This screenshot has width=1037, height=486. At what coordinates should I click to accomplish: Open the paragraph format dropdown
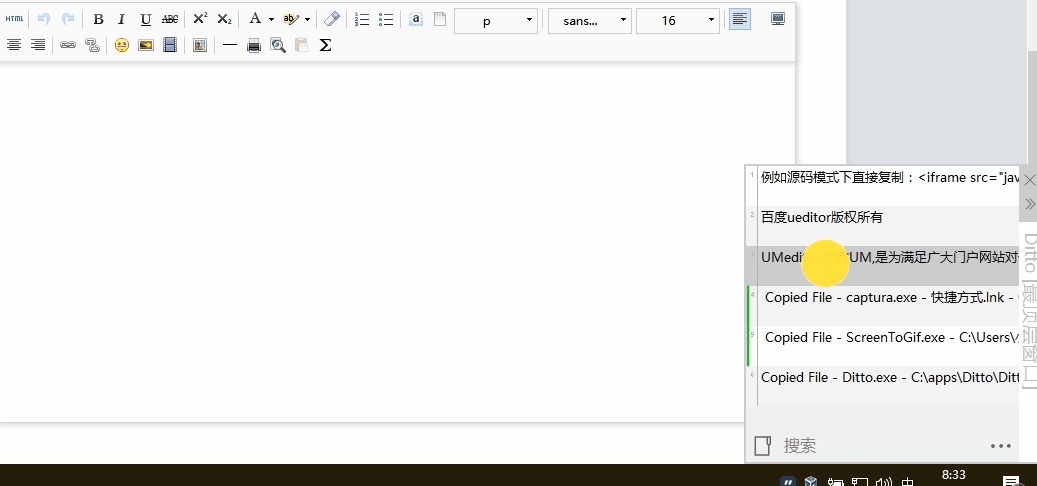pos(496,20)
